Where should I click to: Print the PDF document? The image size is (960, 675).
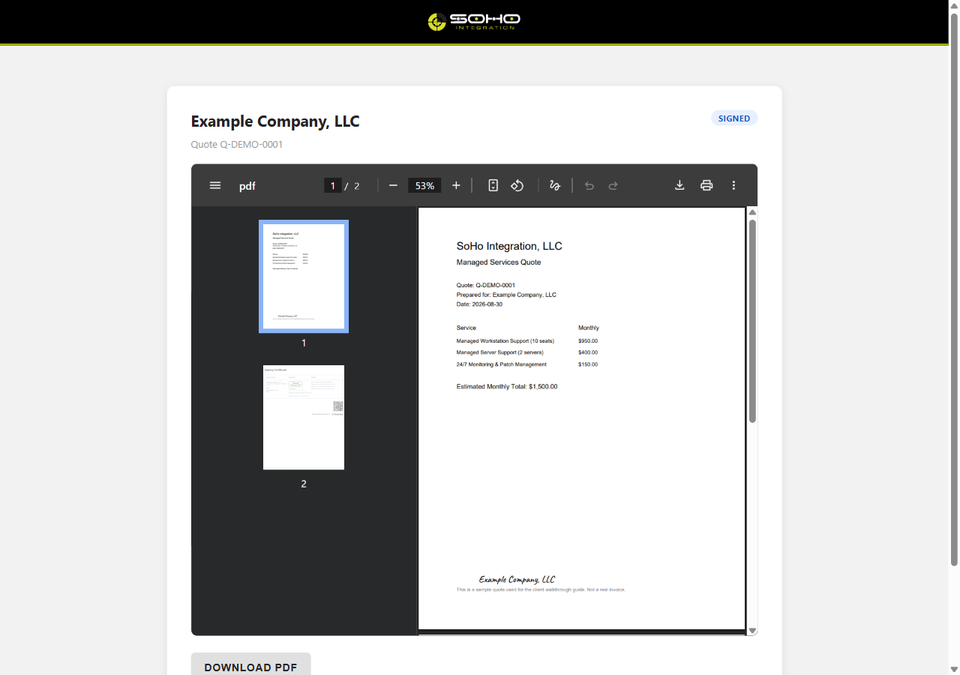point(707,185)
